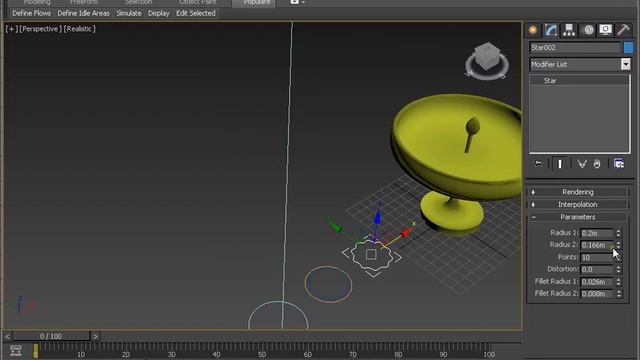This screenshot has height=360, width=640.
Task: Open Define Flows in Populate ribbon
Action: pos(31,13)
